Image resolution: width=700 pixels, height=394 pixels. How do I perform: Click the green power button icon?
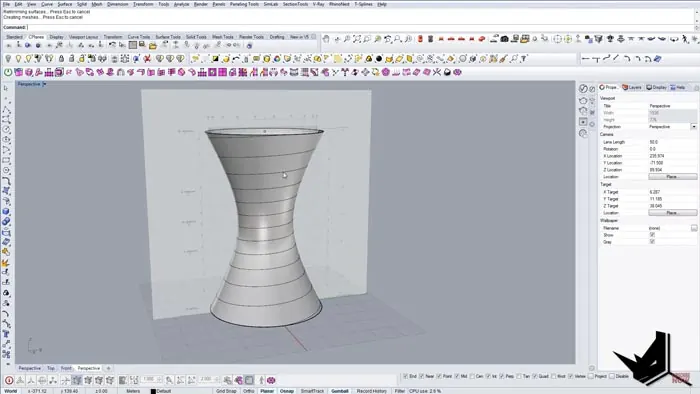point(8,72)
